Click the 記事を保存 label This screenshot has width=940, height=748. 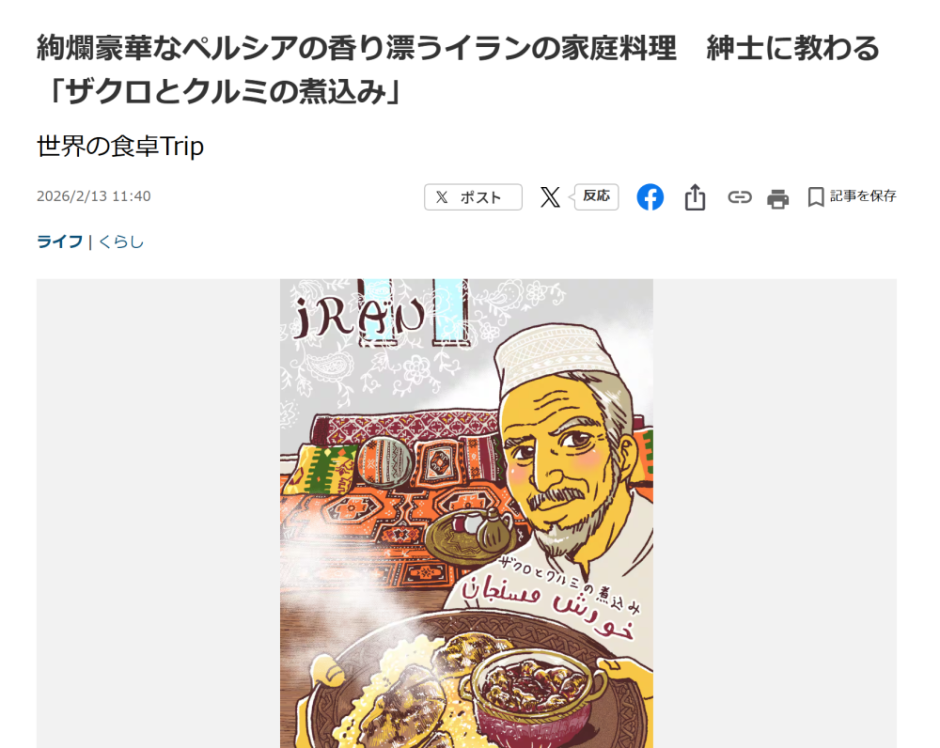[x=863, y=196]
